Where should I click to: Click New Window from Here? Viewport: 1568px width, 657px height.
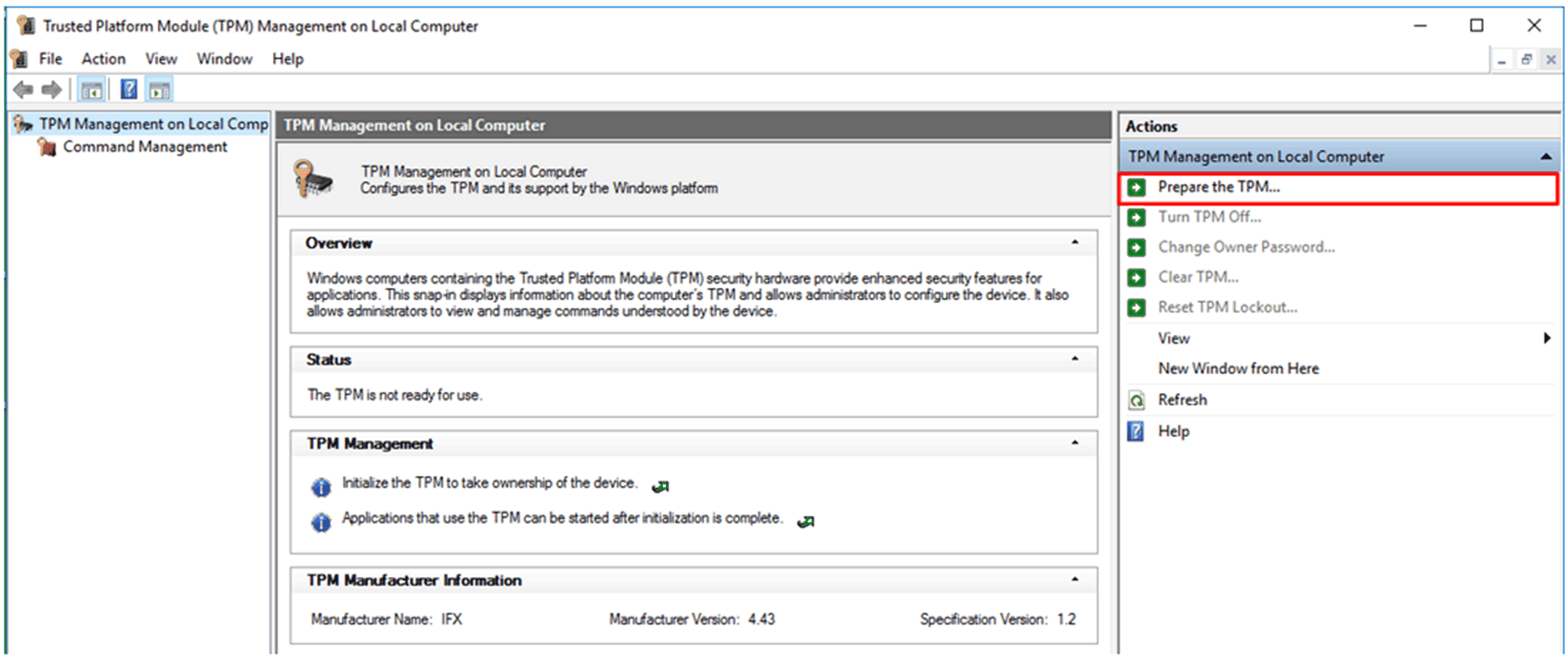pyautogui.click(x=1238, y=369)
